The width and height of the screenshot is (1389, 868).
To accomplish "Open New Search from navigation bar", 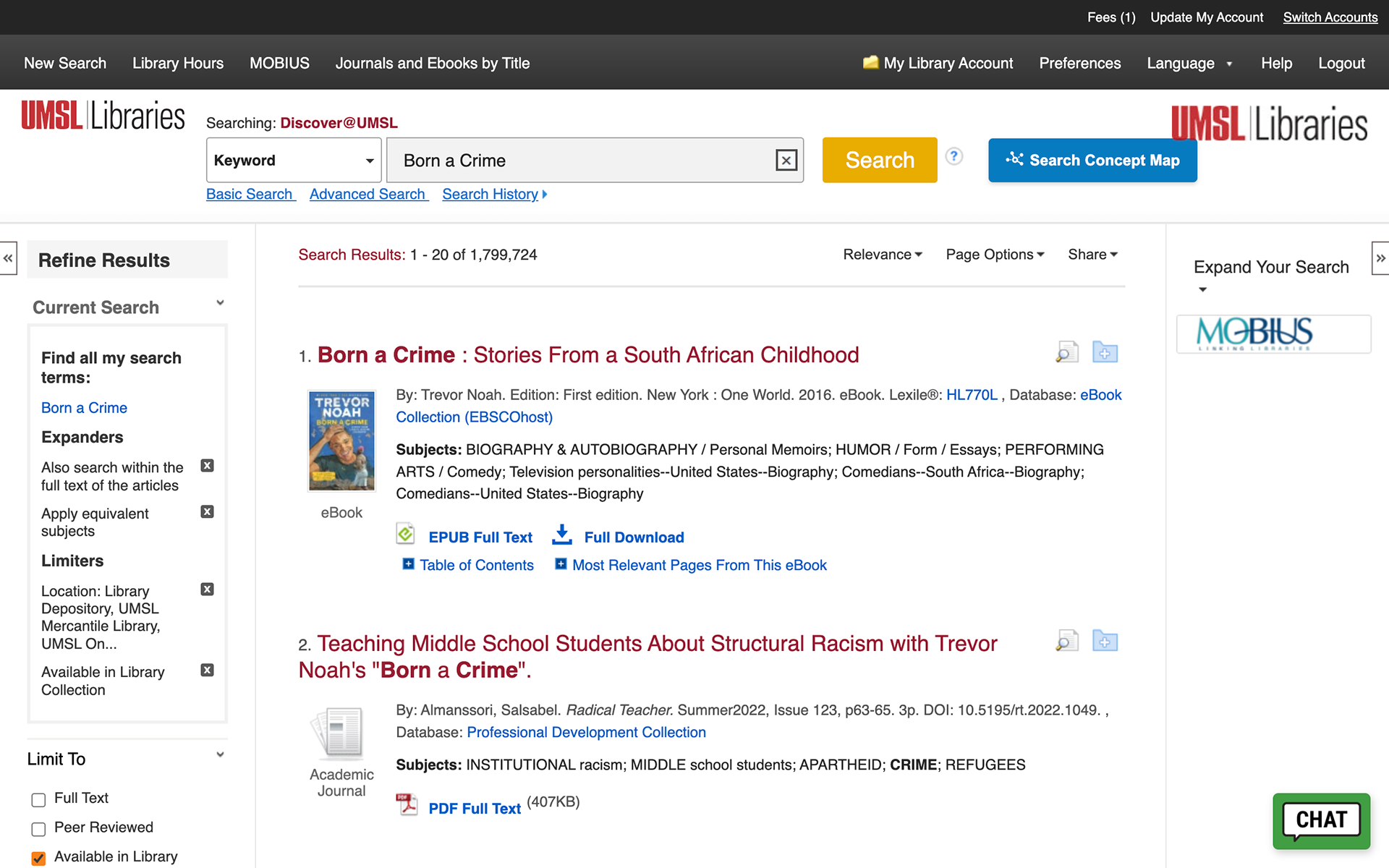I will [65, 63].
